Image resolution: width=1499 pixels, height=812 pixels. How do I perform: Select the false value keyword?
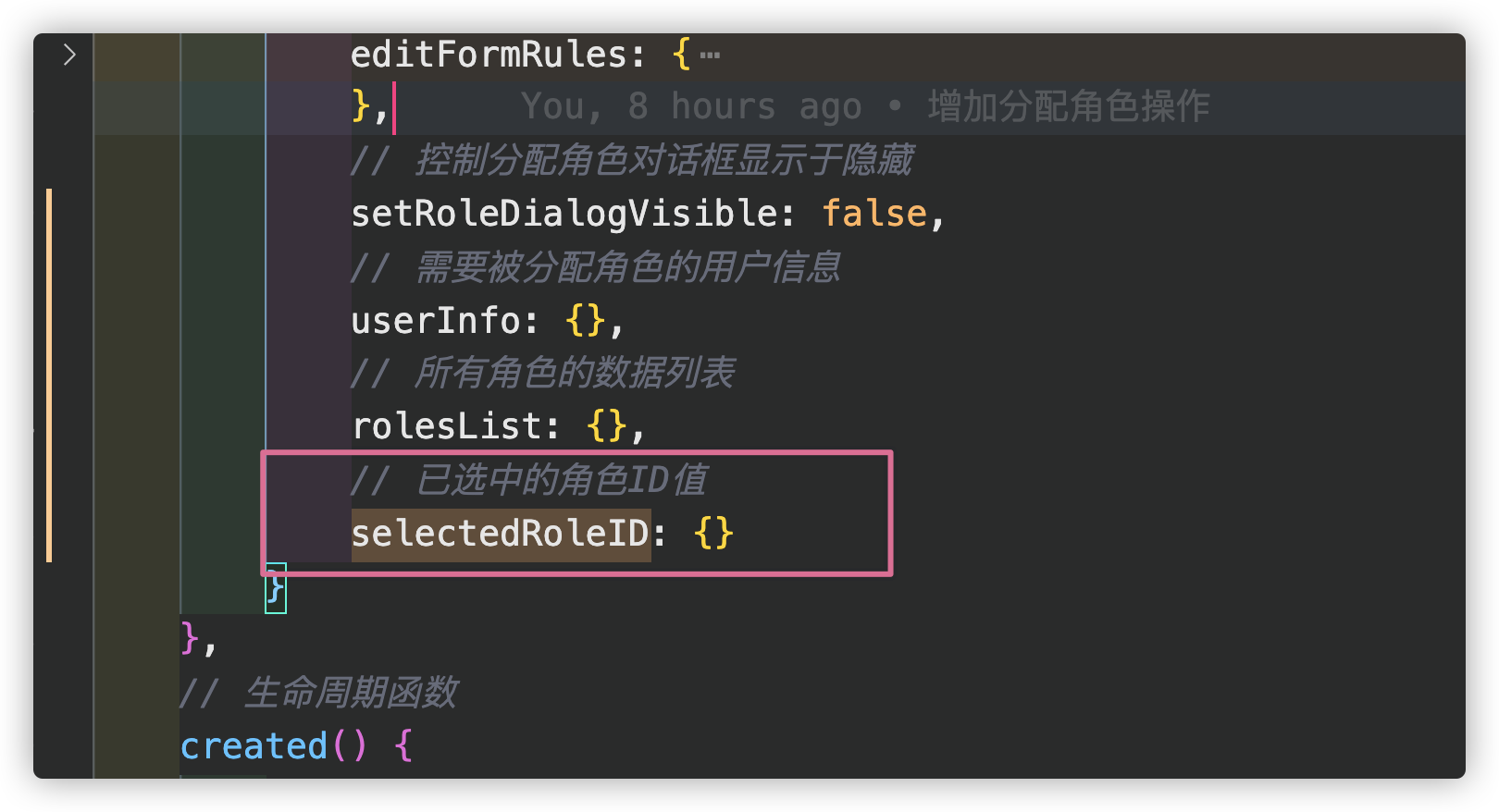[x=874, y=214]
